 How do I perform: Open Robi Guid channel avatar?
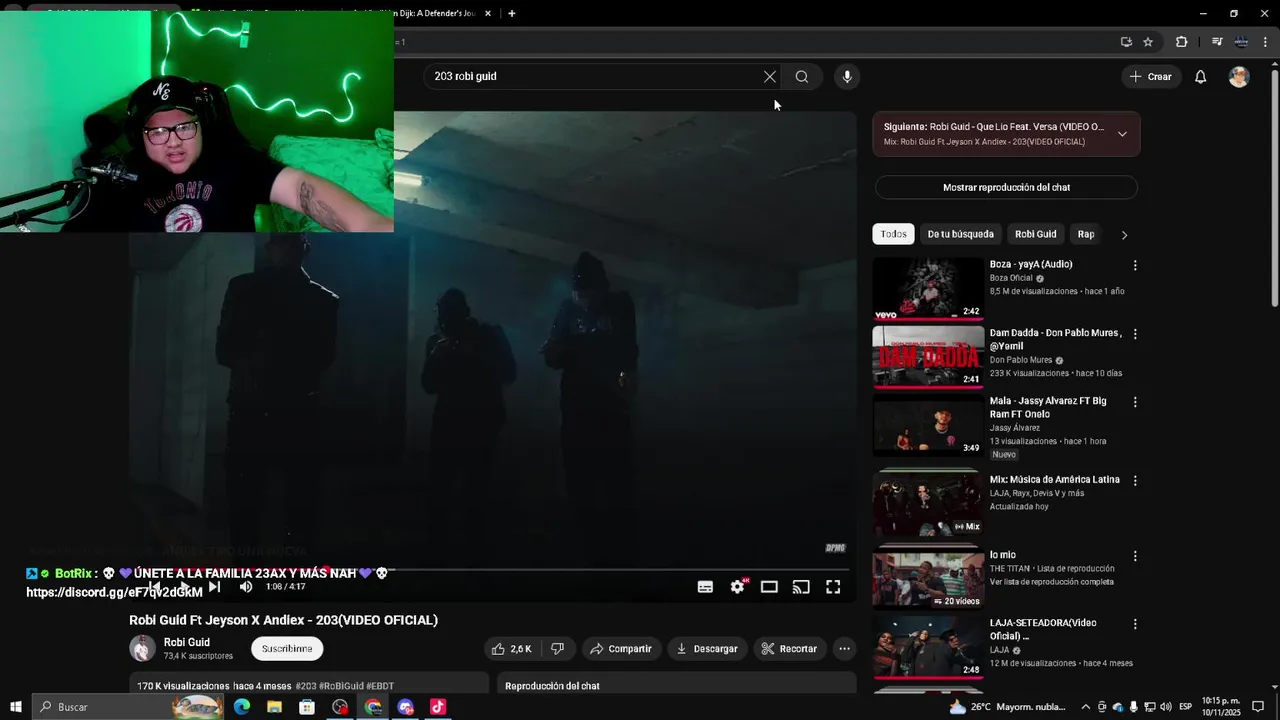point(143,648)
